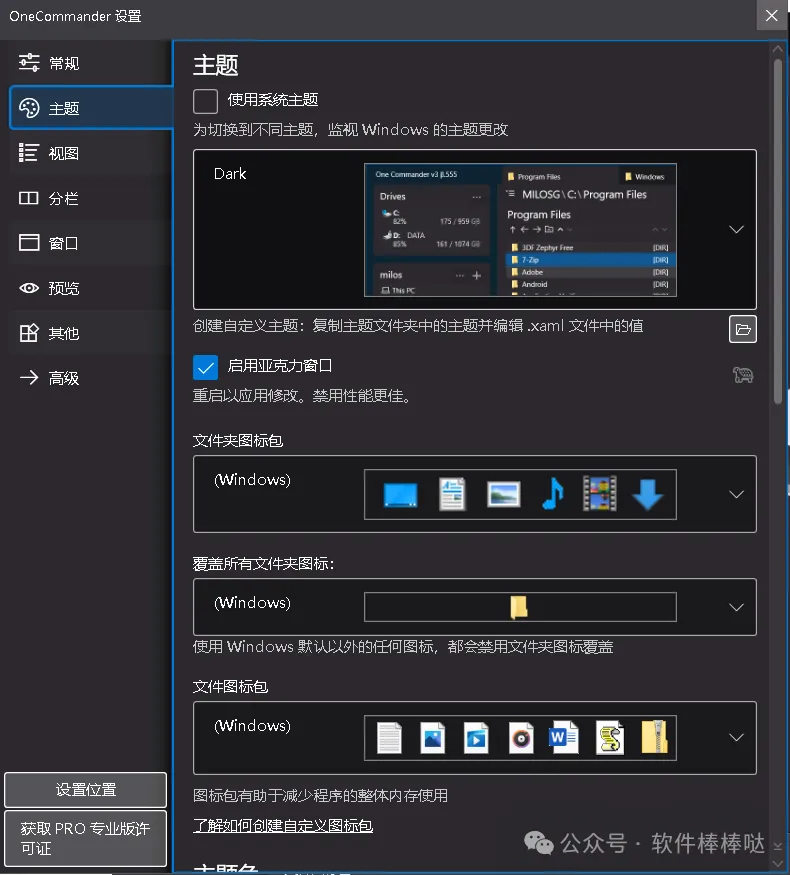Click the scroll-up arrow at the top of the scrollbar
790x875 pixels.
pyautogui.click(x=778, y=49)
